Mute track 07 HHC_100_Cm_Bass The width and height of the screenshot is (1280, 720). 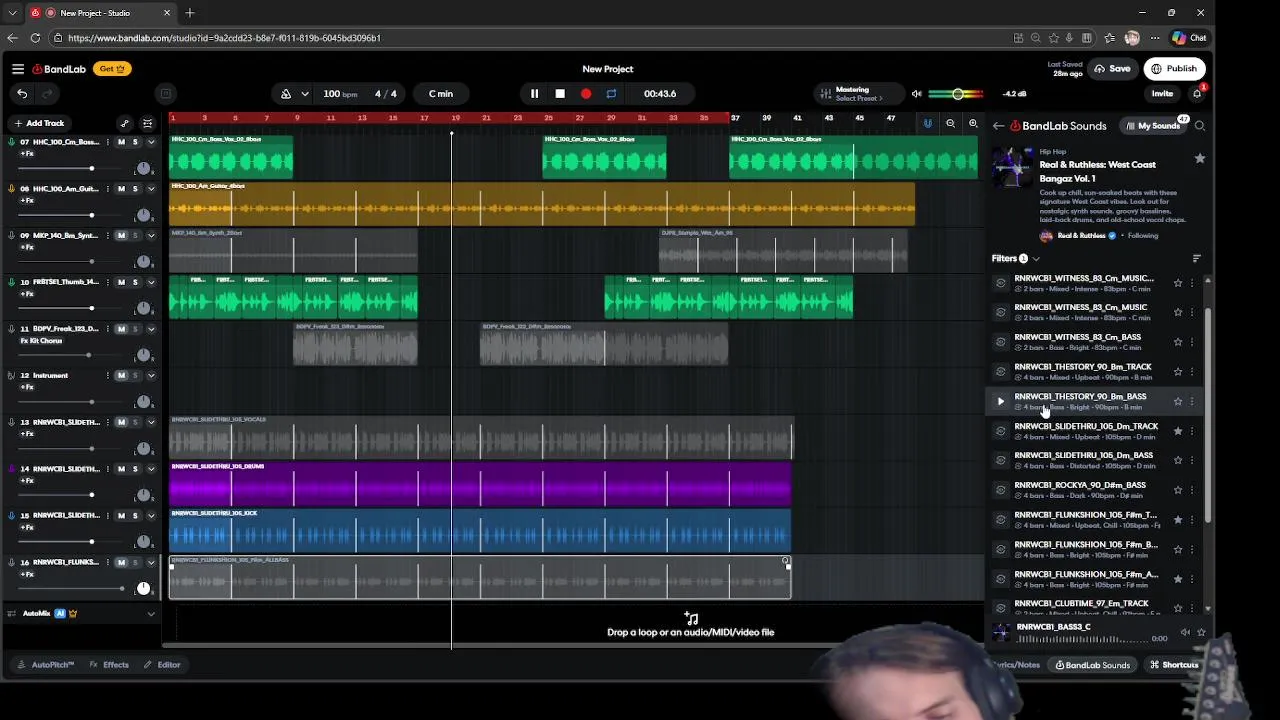click(x=122, y=142)
